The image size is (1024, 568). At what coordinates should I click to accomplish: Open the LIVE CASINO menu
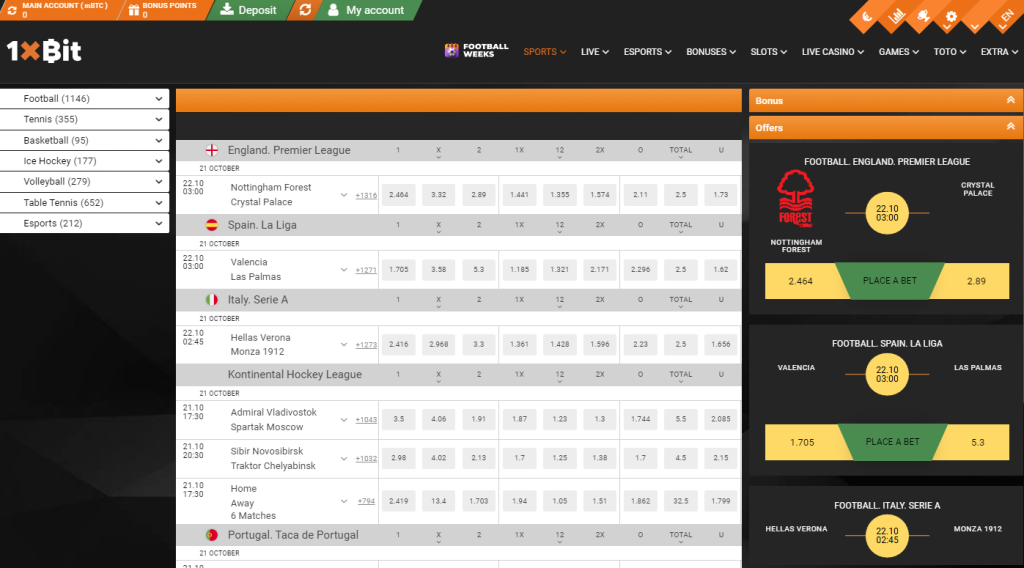click(x=833, y=52)
